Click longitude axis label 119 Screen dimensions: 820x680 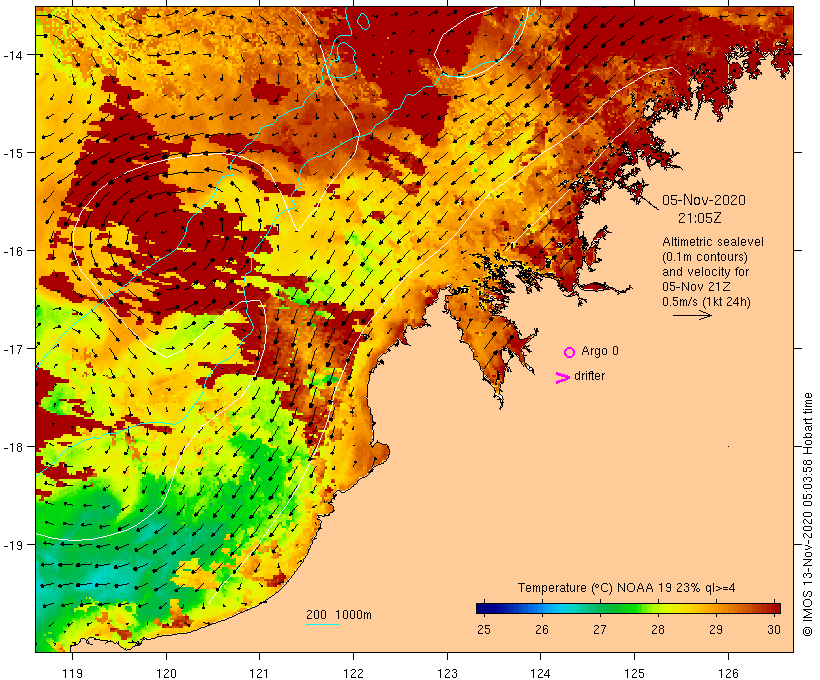point(72,673)
